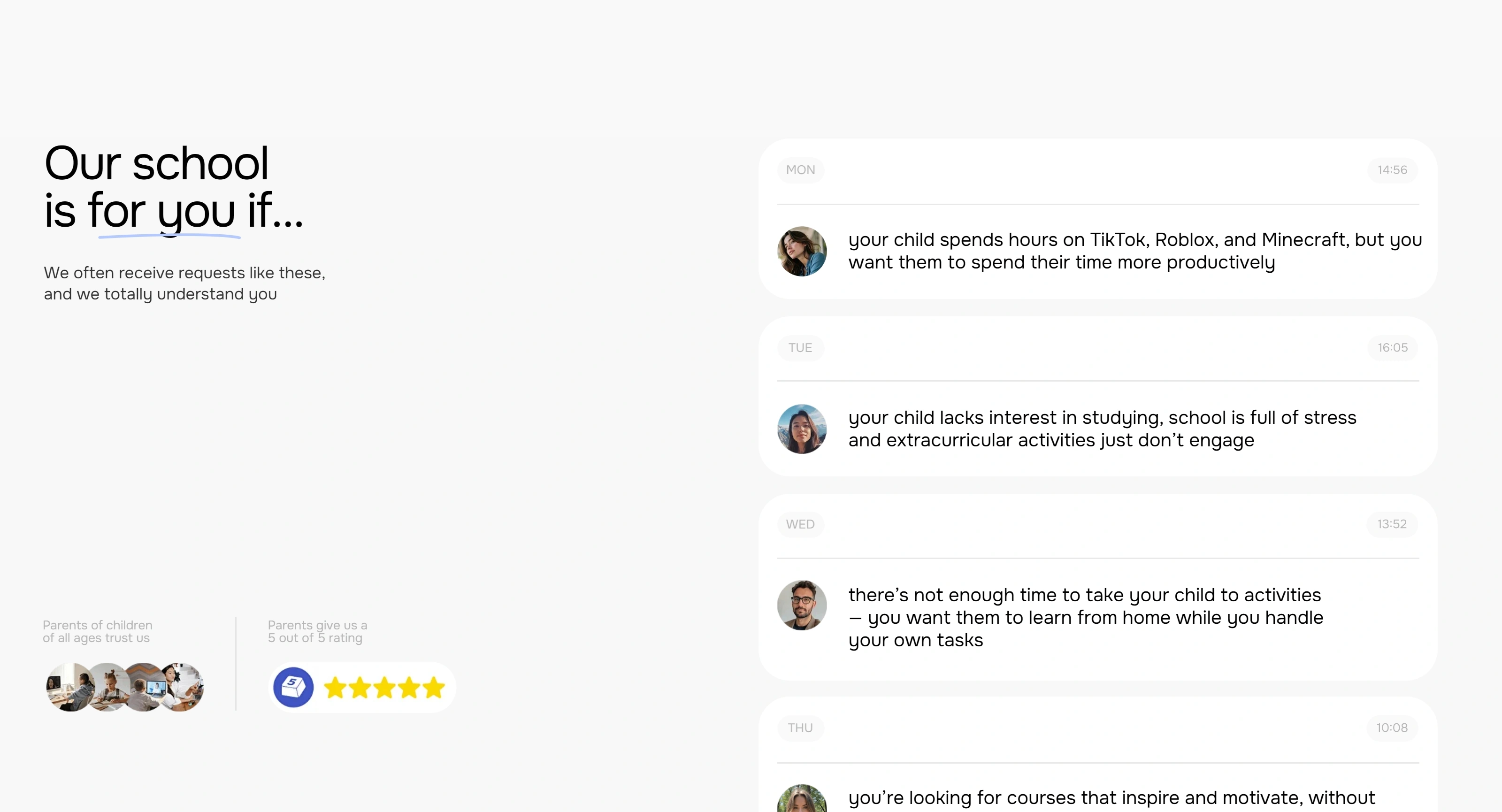The width and height of the screenshot is (1502, 812).
Task: Click the 13:52 timestamp badge
Action: click(1392, 524)
